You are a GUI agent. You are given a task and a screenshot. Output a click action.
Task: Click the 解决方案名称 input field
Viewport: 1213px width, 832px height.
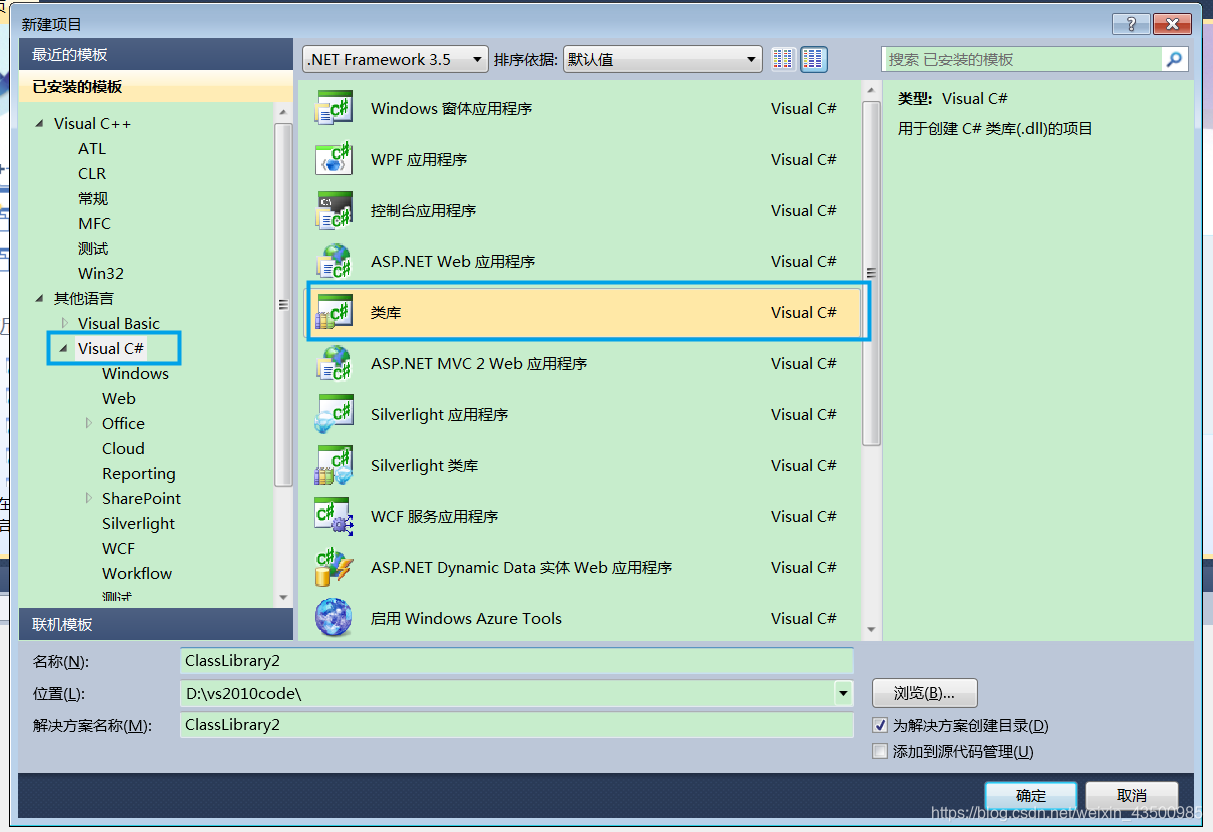click(517, 724)
